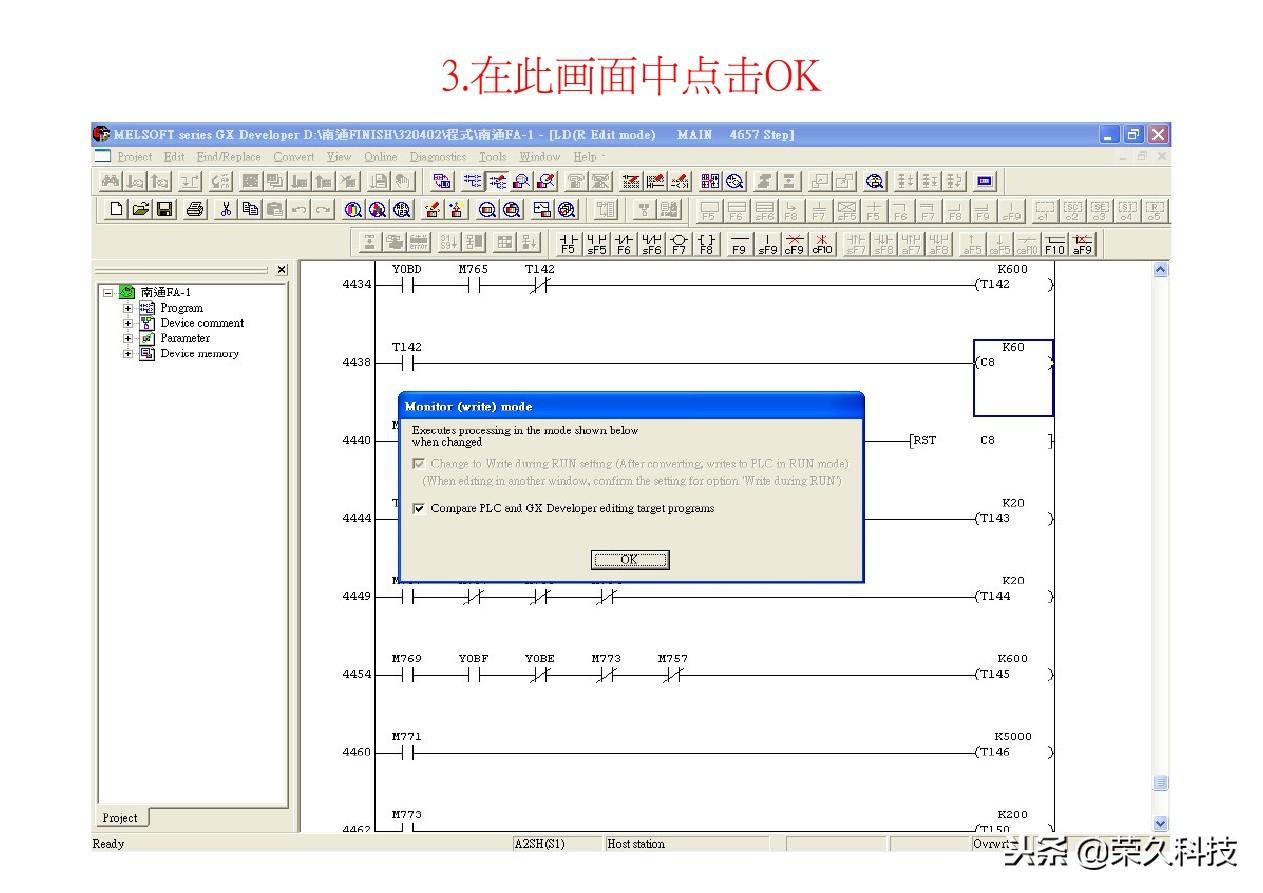Click ladder scrollbar down arrow
1263x893 pixels.
click(x=1160, y=823)
